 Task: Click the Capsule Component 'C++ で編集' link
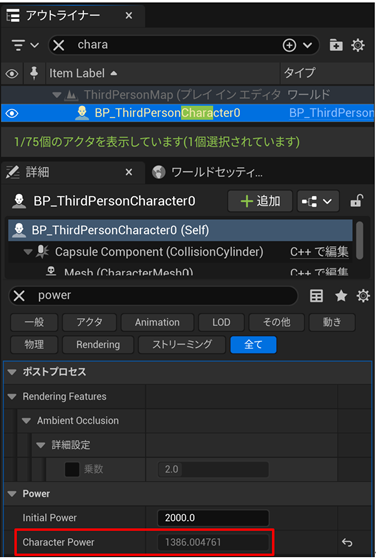tap(319, 252)
